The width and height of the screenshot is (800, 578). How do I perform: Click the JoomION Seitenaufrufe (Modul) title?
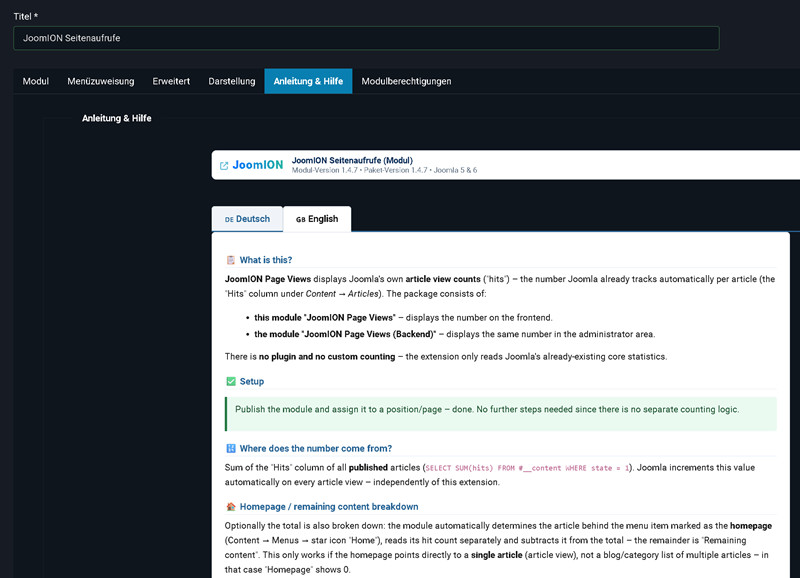[x=352, y=160]
